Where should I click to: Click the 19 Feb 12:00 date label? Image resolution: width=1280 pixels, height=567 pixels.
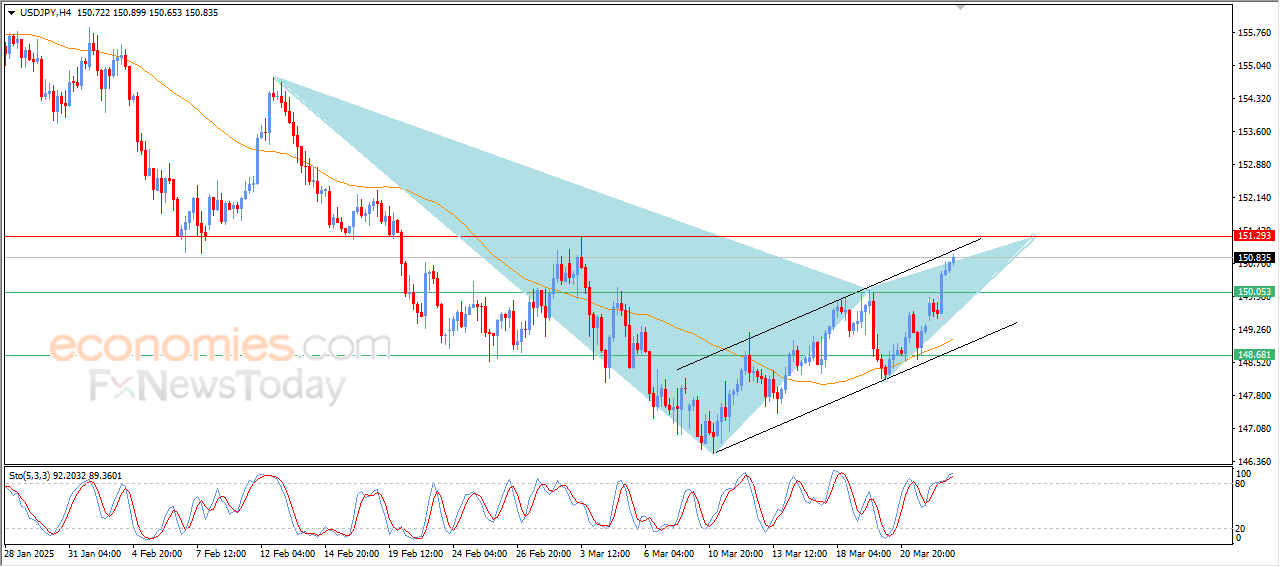point(415,553)
